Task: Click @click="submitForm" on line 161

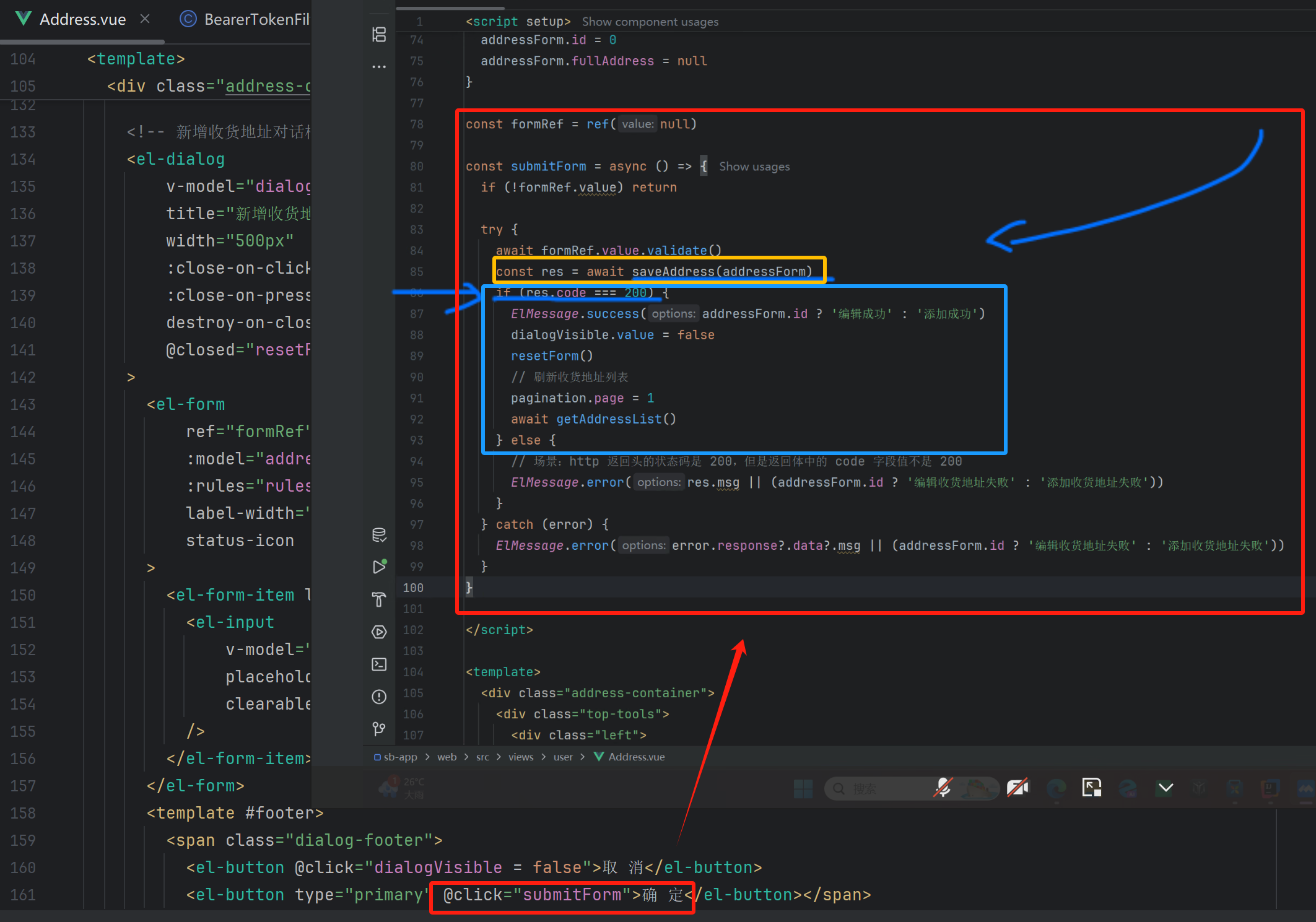Action: pyautogui.click(x=538, y=895)
